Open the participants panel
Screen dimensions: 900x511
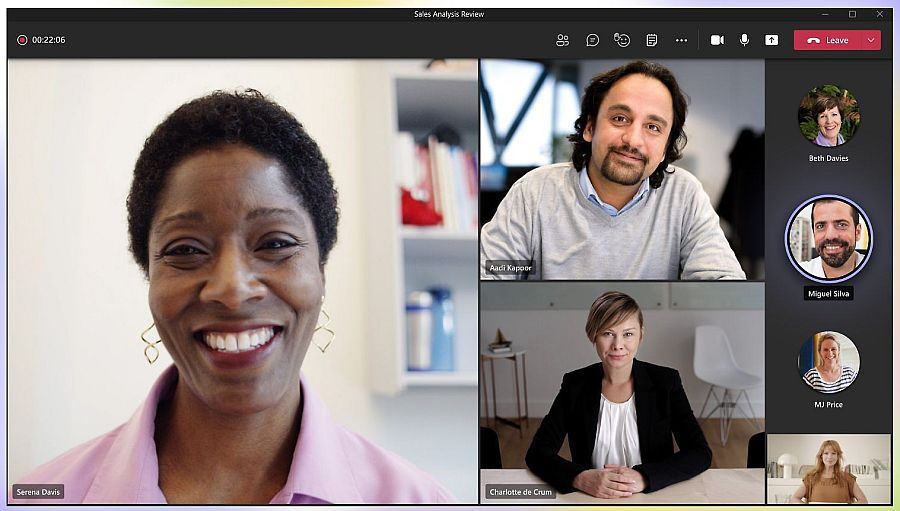pos(562,40)
